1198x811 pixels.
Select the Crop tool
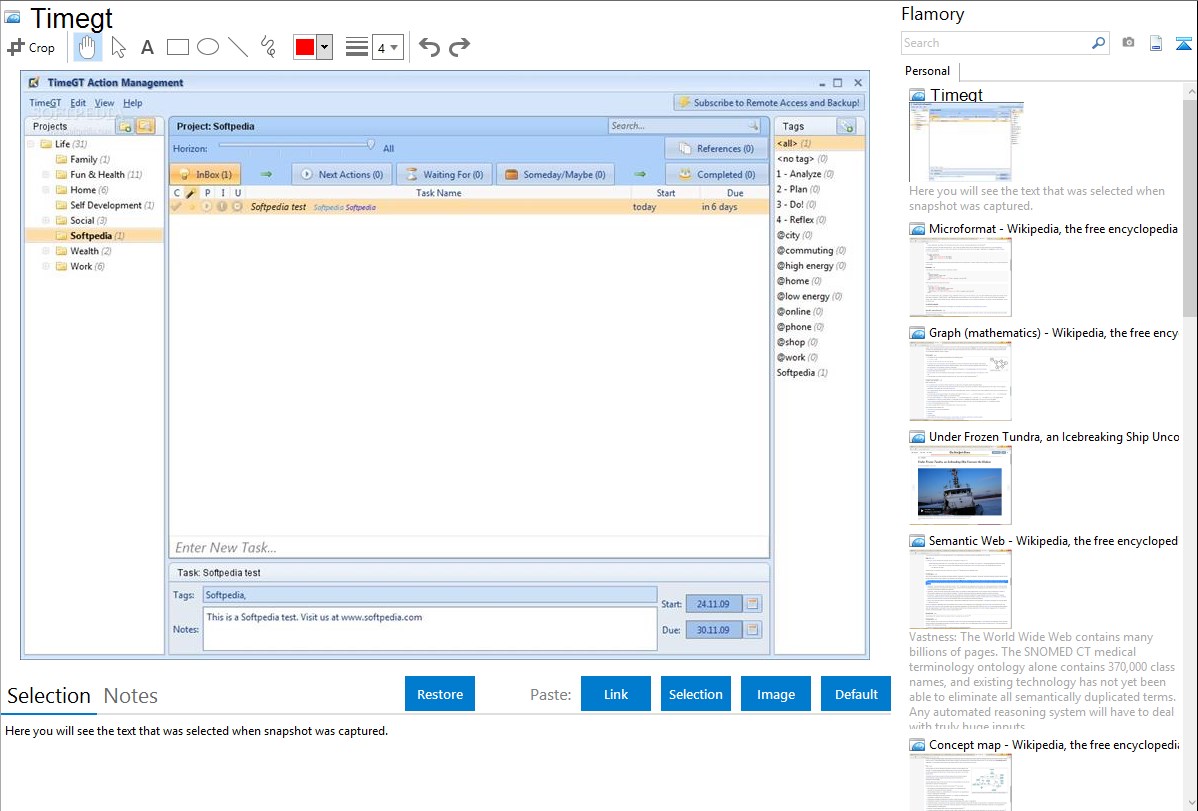[31, 47]
